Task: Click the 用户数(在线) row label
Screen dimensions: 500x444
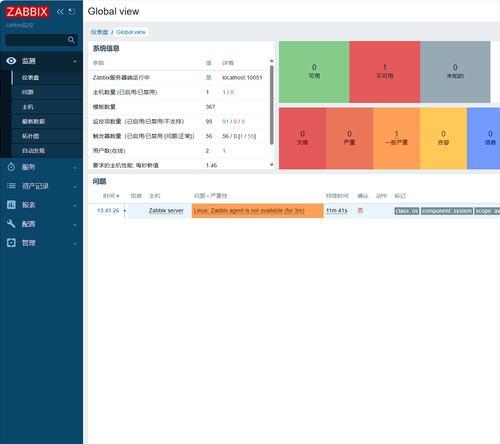Action: click(x=109, y=151)
